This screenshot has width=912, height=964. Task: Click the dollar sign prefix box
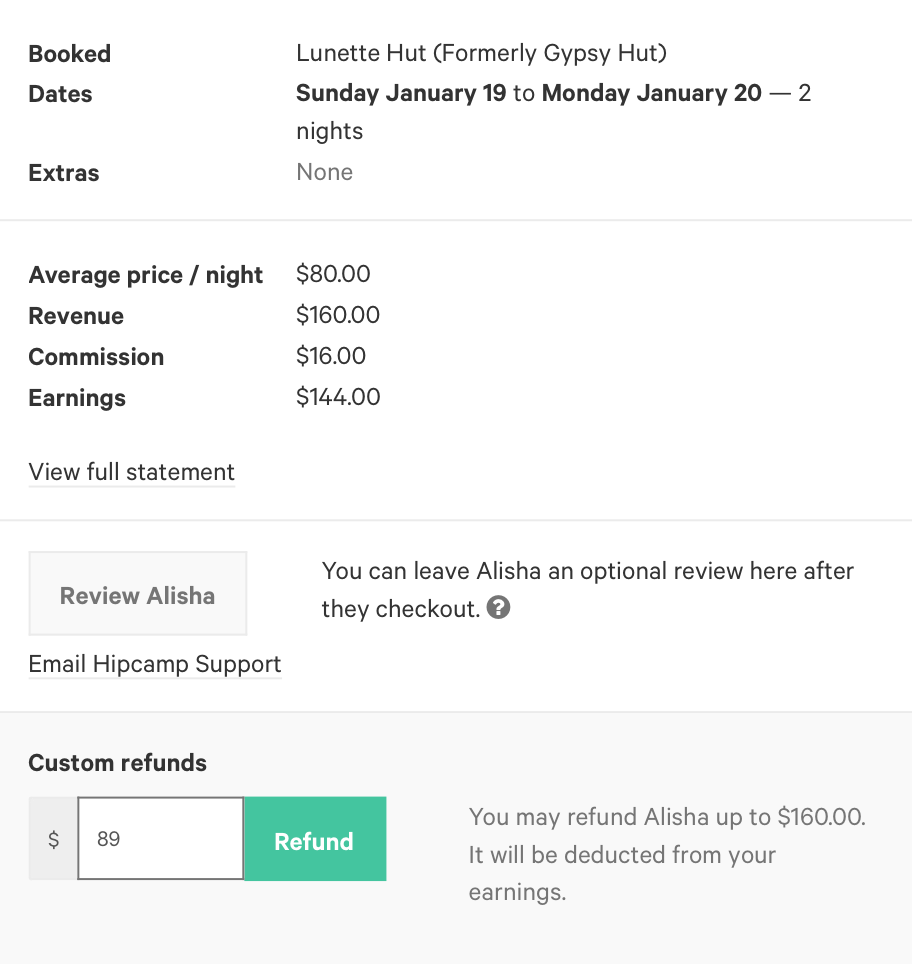click(53, 839)
